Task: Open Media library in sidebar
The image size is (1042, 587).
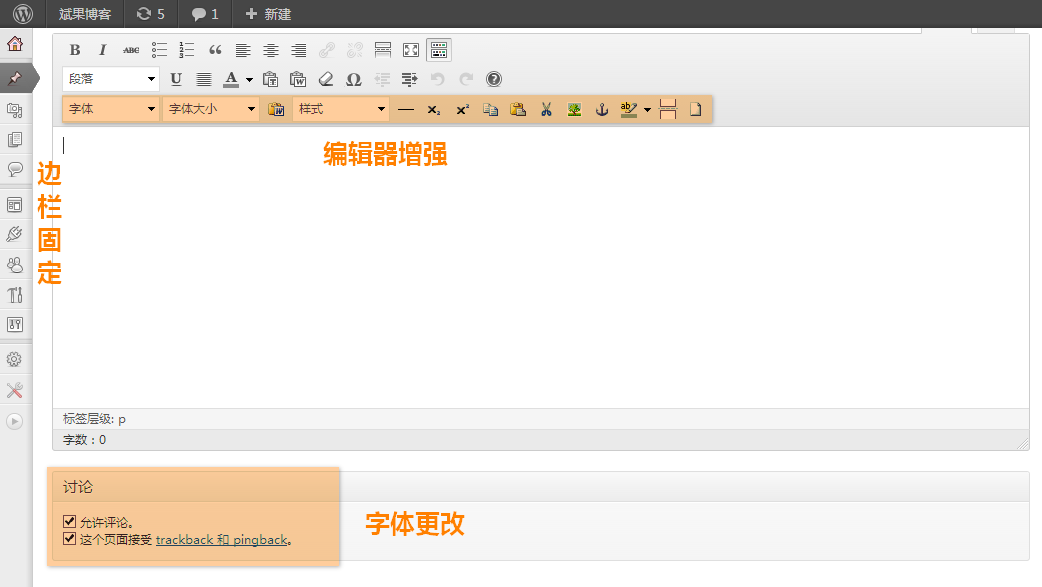Action: [15, 110]
